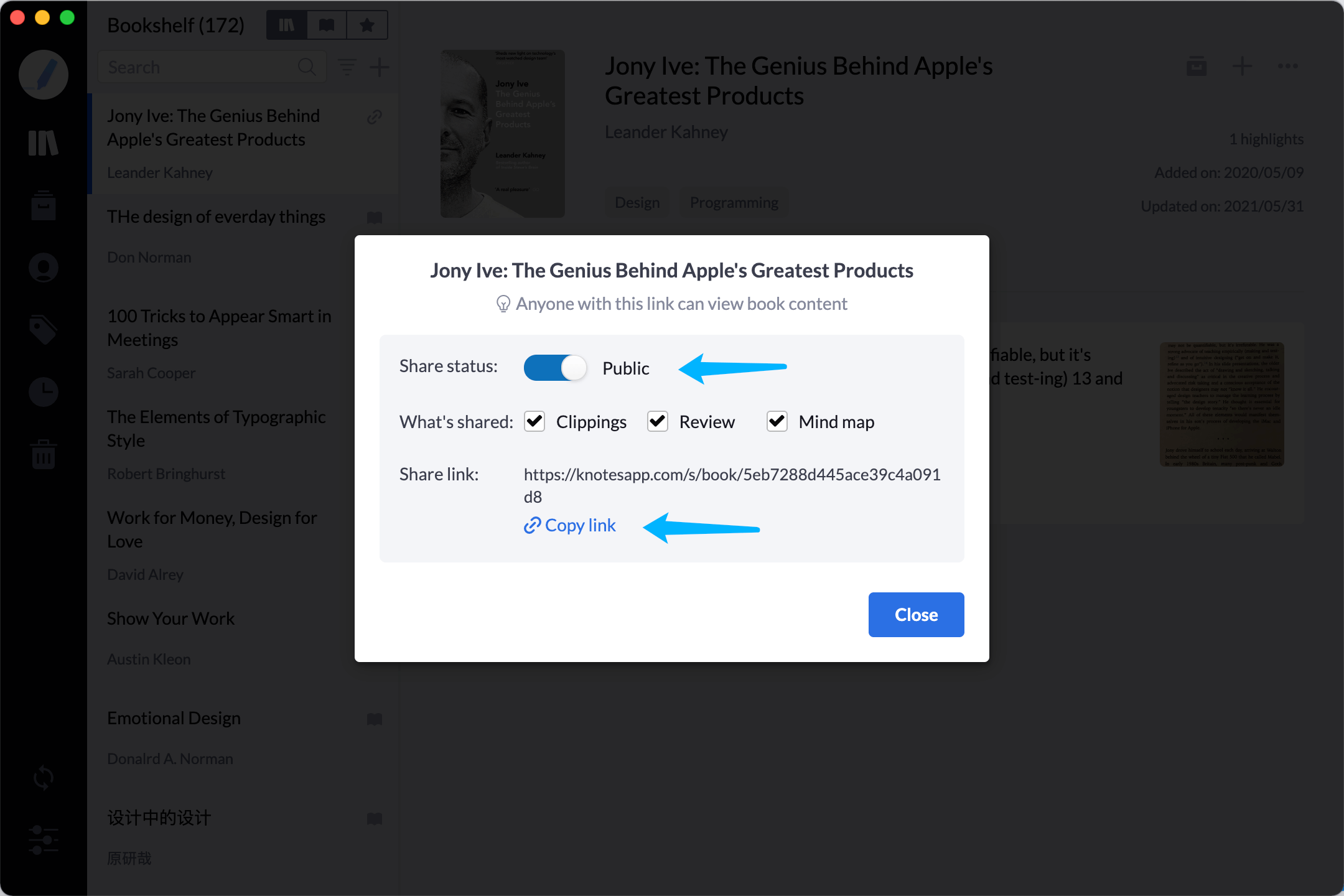1344x896 pixels.
Task: Click the link icon on Jony Ive book row
Action: pos(375,117)
